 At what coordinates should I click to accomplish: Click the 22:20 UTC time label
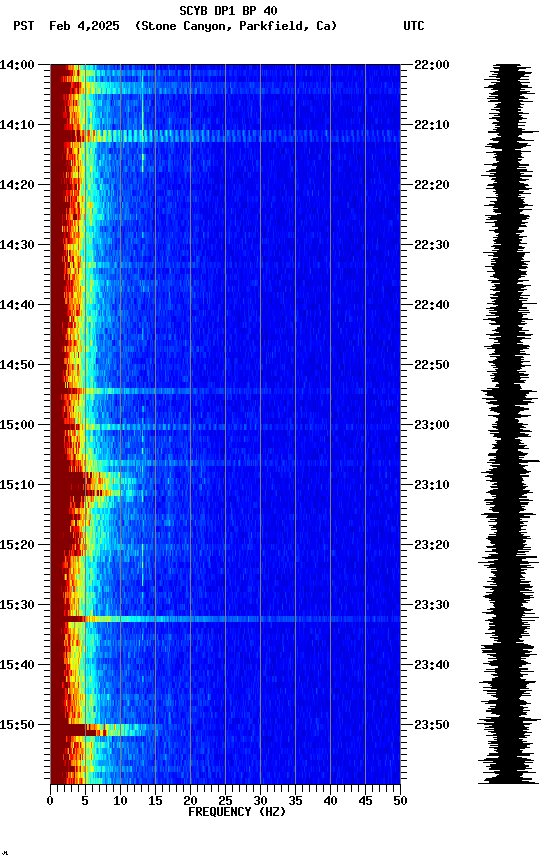[x=432, y=185]
